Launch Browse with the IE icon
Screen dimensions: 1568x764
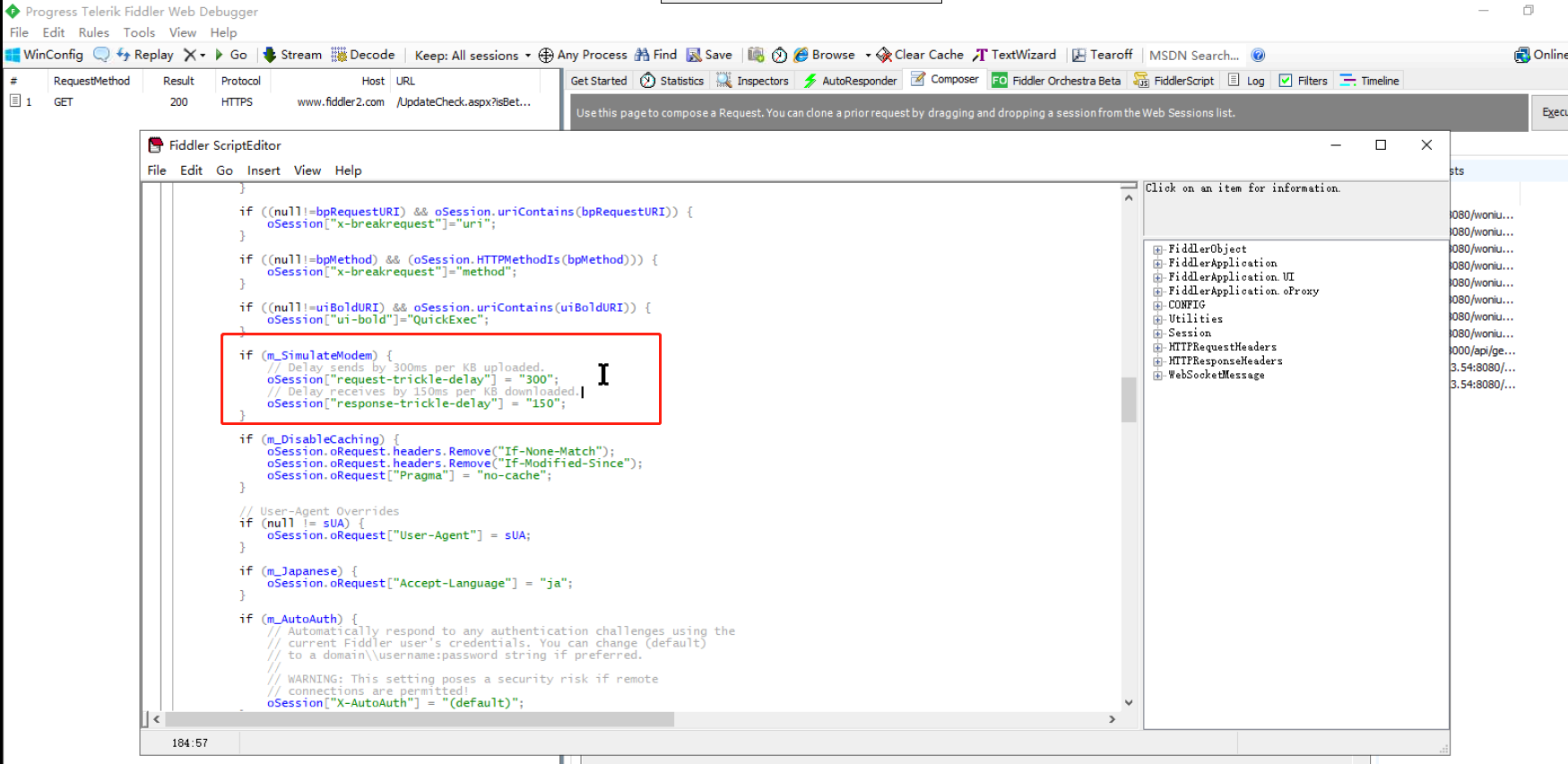(824, 55)
